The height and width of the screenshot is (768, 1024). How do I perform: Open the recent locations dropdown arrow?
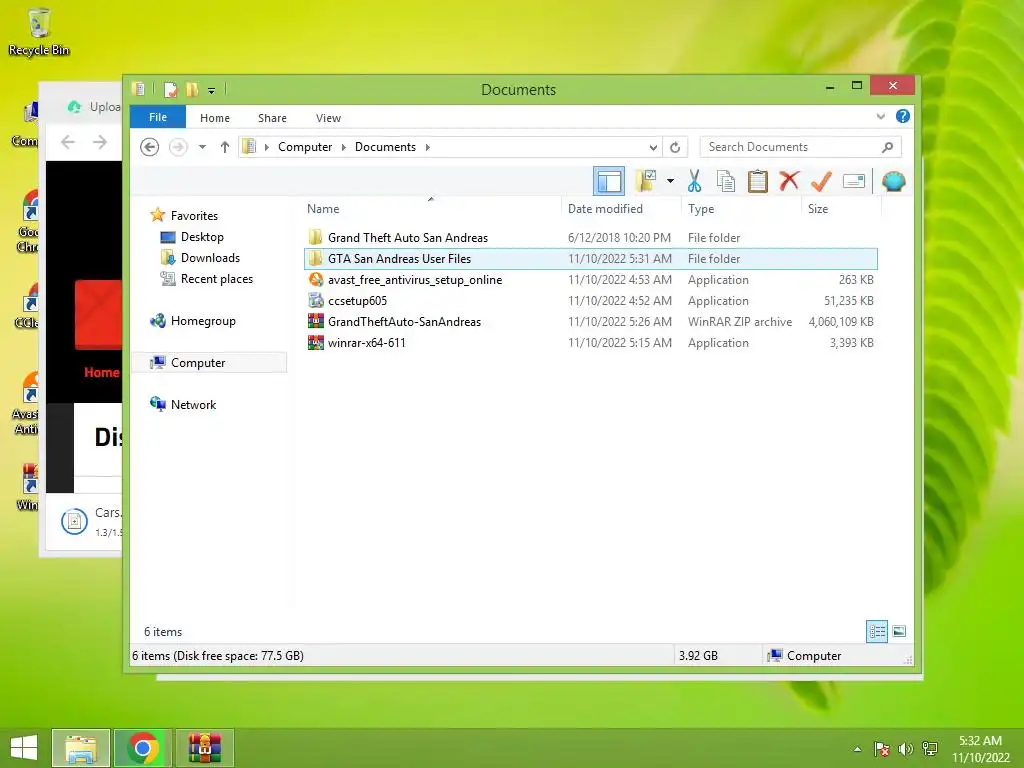[x=202, y=147]
